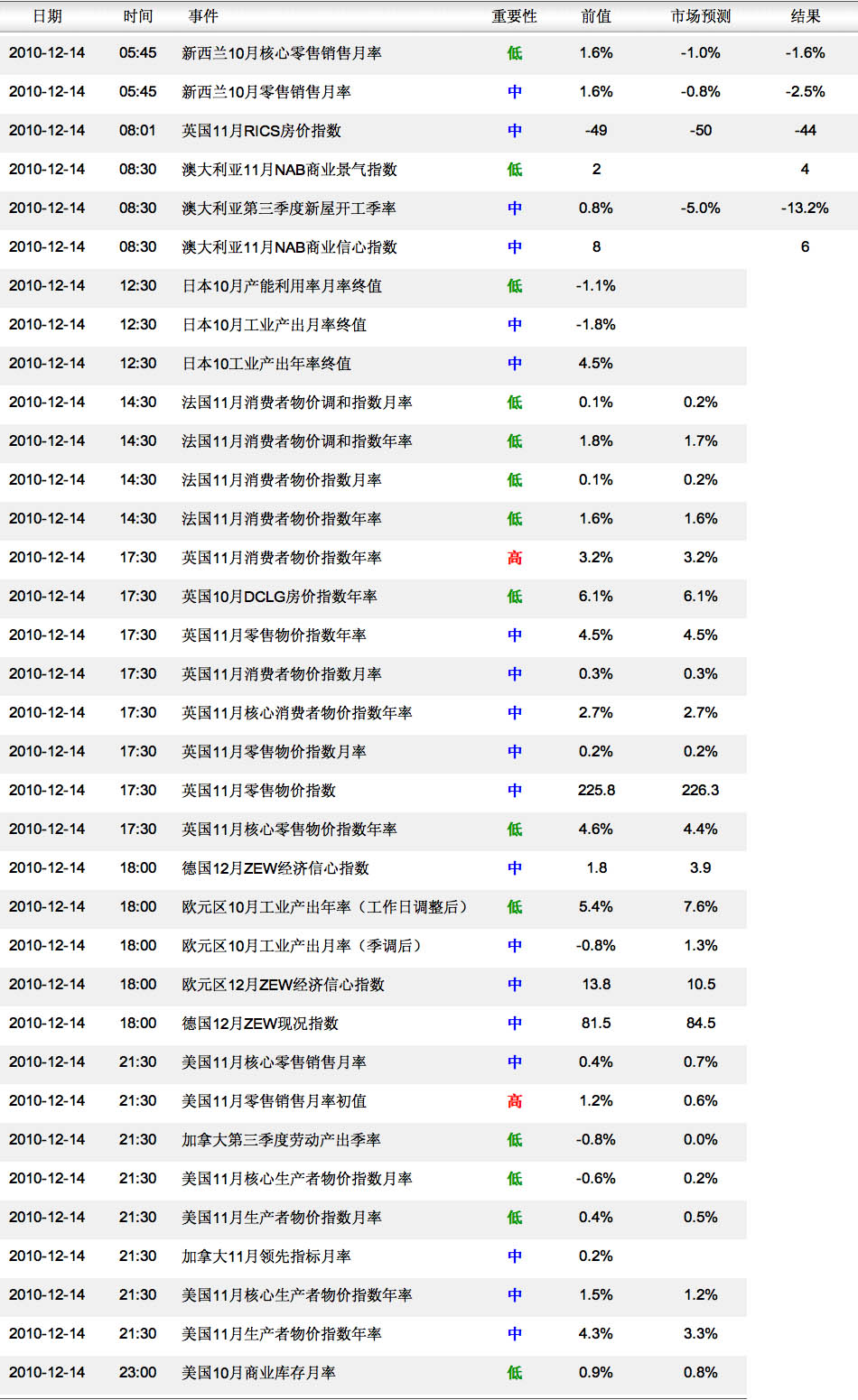Select event 日本10工业产出年率终值

click(x=266, y=364)
